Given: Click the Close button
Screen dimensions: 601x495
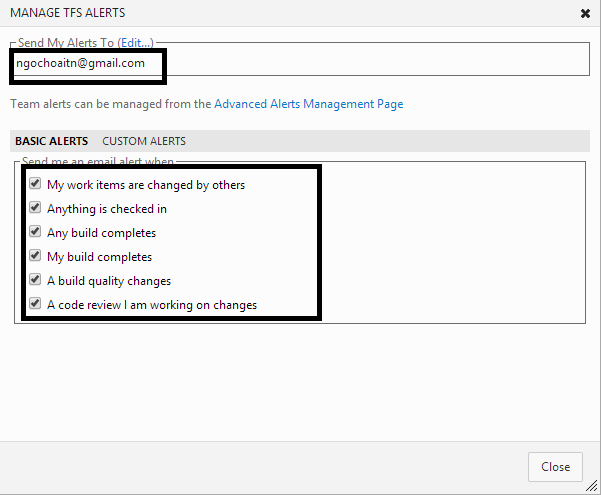Looking at the screenshot, I should [555, 467].
